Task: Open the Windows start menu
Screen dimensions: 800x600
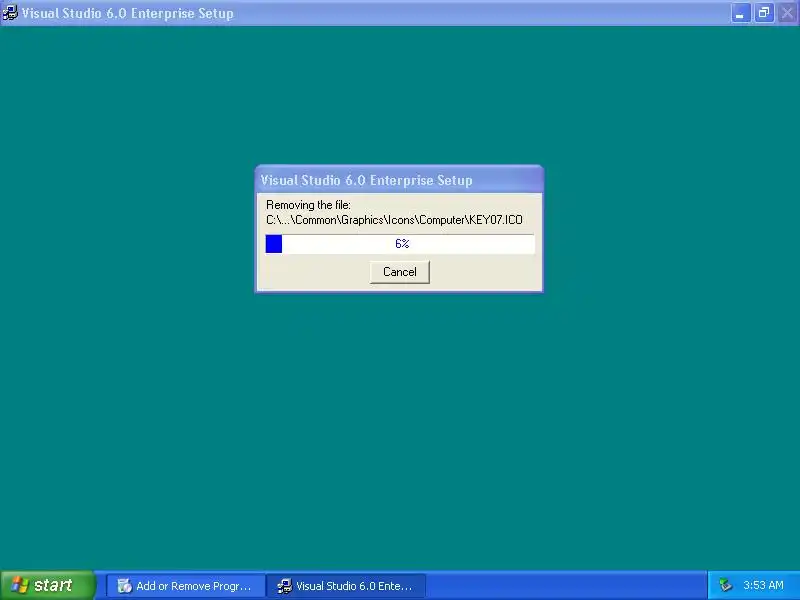Action: (x=47, y=585)
